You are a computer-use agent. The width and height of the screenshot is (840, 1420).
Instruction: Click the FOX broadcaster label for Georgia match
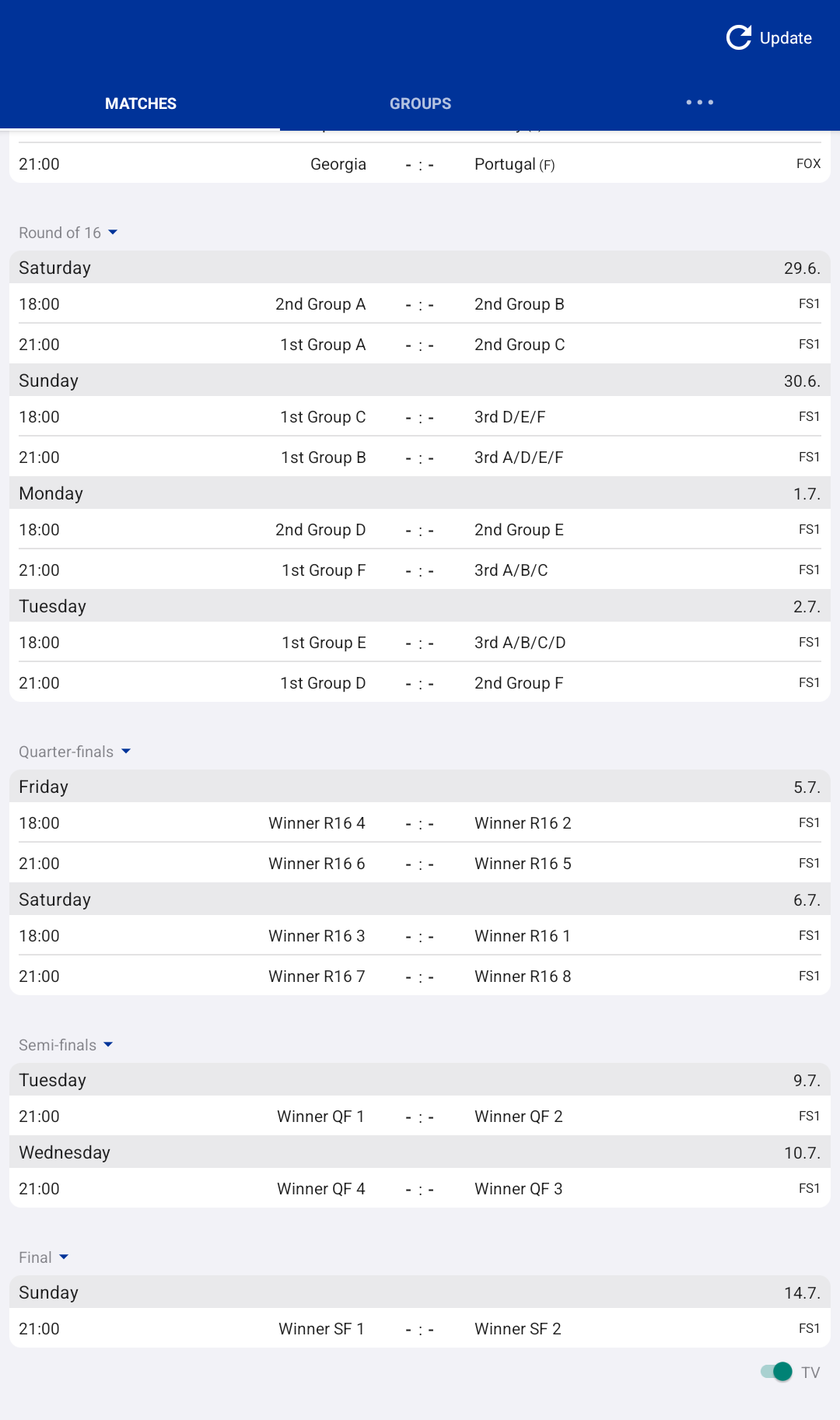808,163
